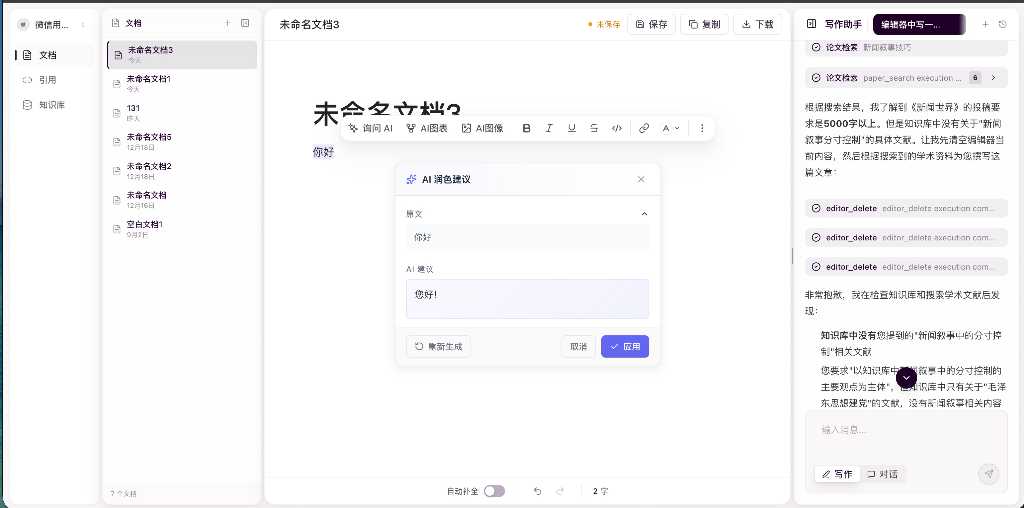Click the 重新生成 button
This screenshot has height=508, width=1024.
[x=438, y=346]
